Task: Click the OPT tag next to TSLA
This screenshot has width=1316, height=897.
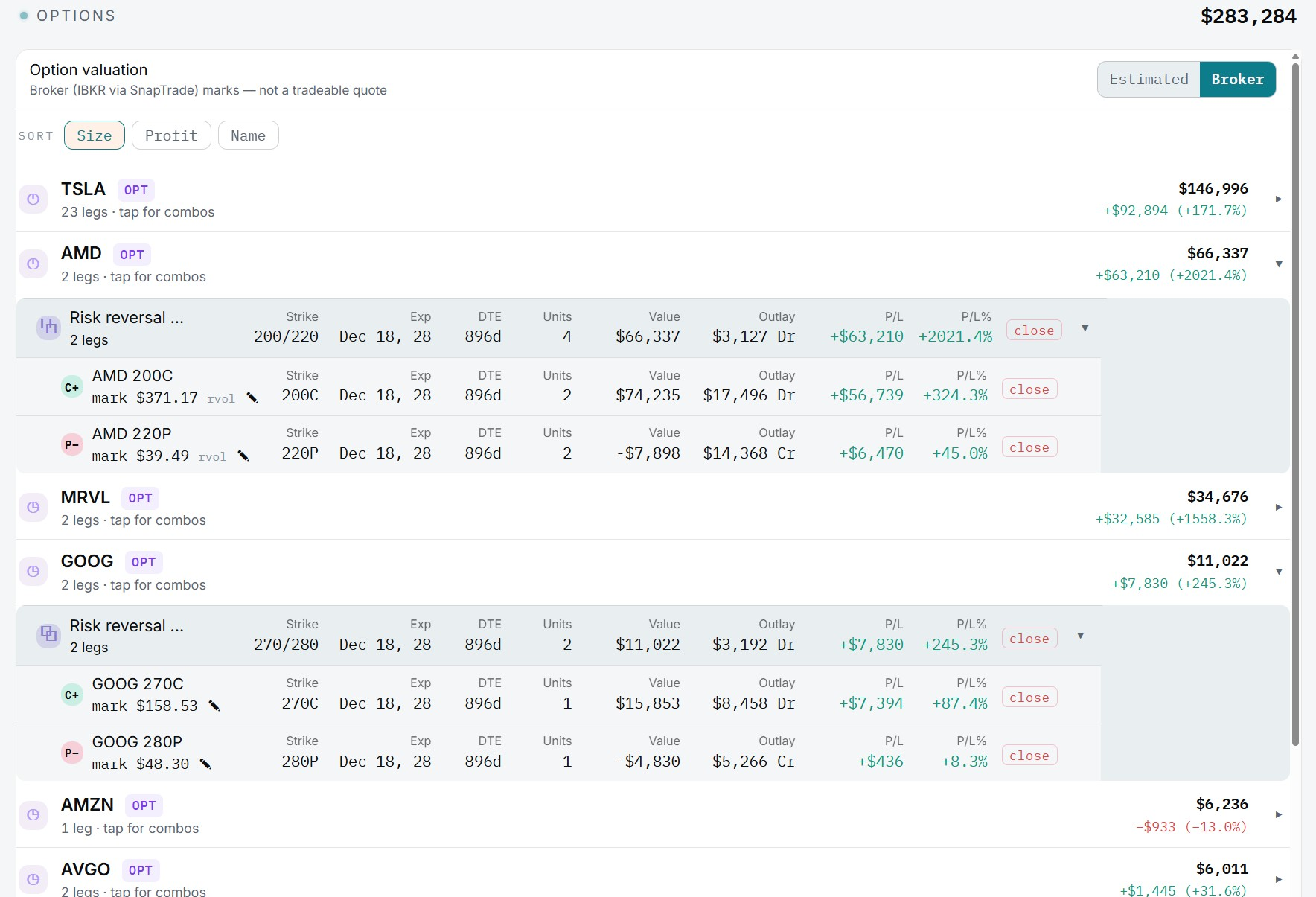Action: 136,190
